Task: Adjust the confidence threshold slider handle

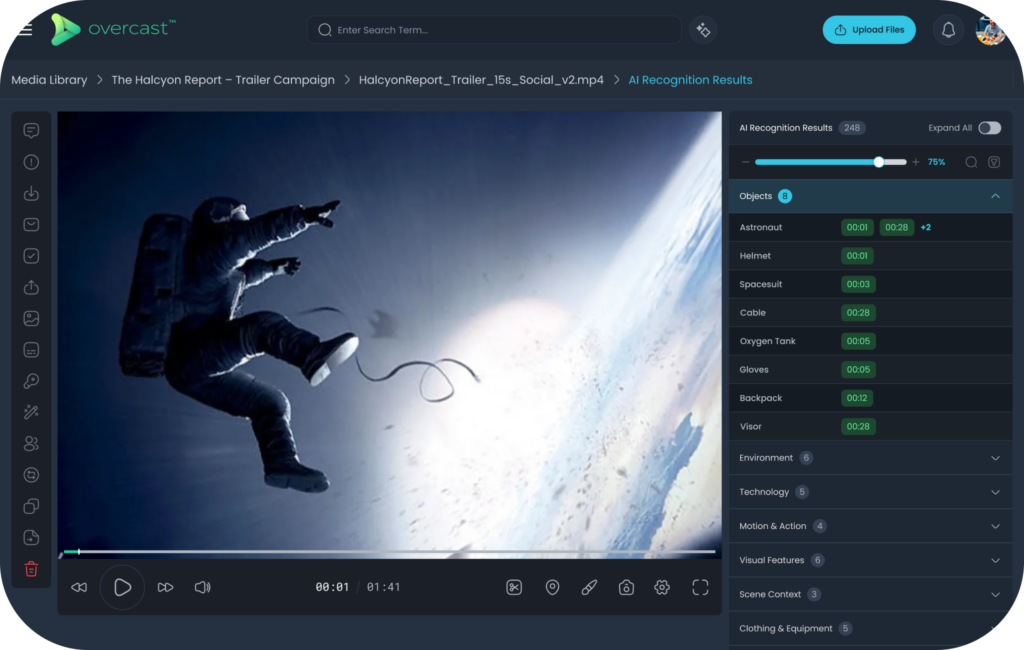Action: [878, 162]
